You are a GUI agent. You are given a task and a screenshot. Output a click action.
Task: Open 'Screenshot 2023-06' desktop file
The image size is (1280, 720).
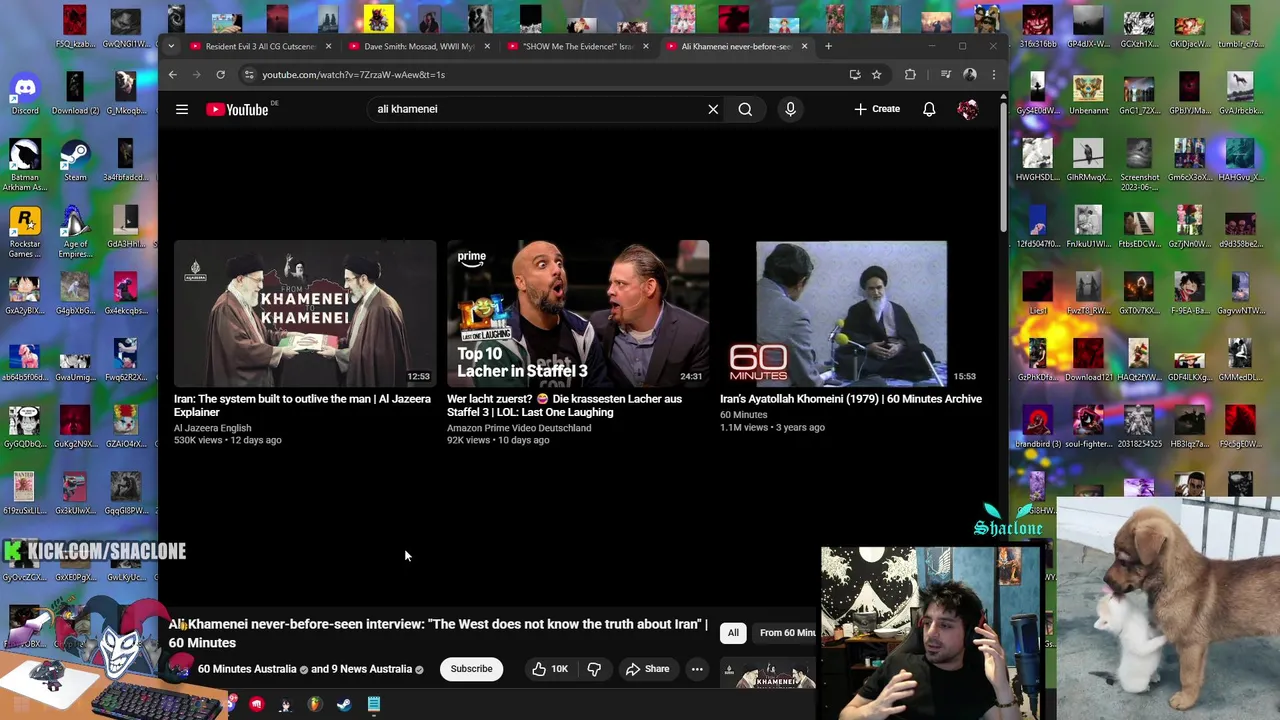point(1139,165)
